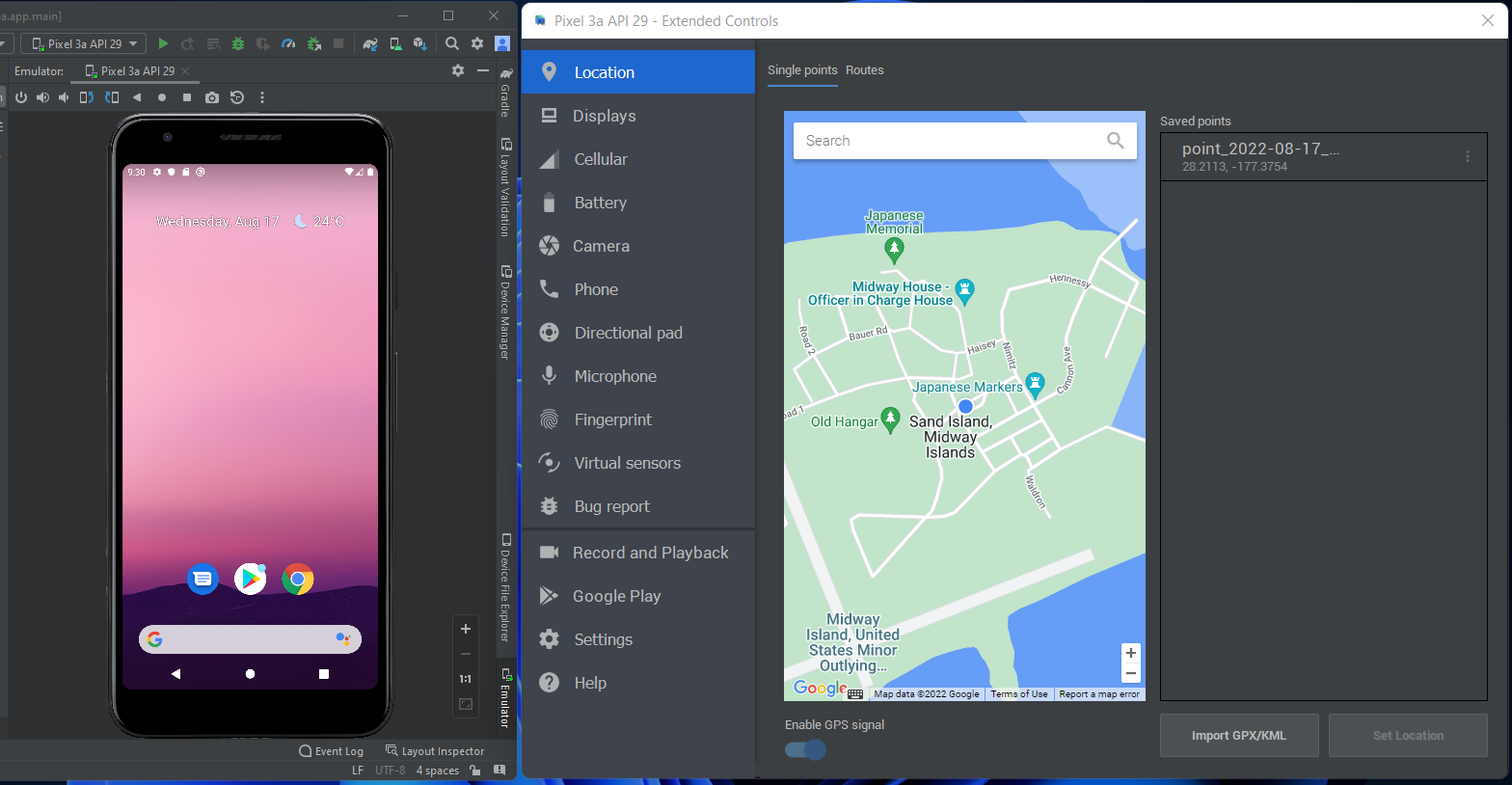The width and height of the screenshot is (1512, 785).
Task: Change the LF line separator in status bar
Action: coord(358,771)
